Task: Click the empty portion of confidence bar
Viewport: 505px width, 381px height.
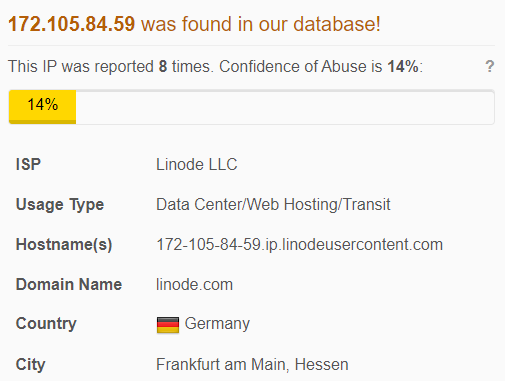Action: click(x=285, y=107)
